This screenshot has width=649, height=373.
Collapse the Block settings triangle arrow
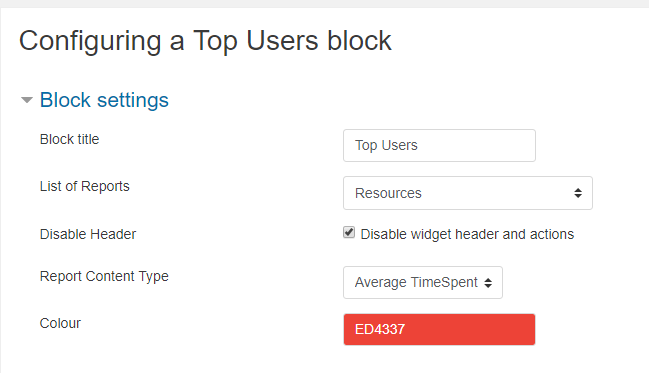pyautogui.click(x=27, y=100)
